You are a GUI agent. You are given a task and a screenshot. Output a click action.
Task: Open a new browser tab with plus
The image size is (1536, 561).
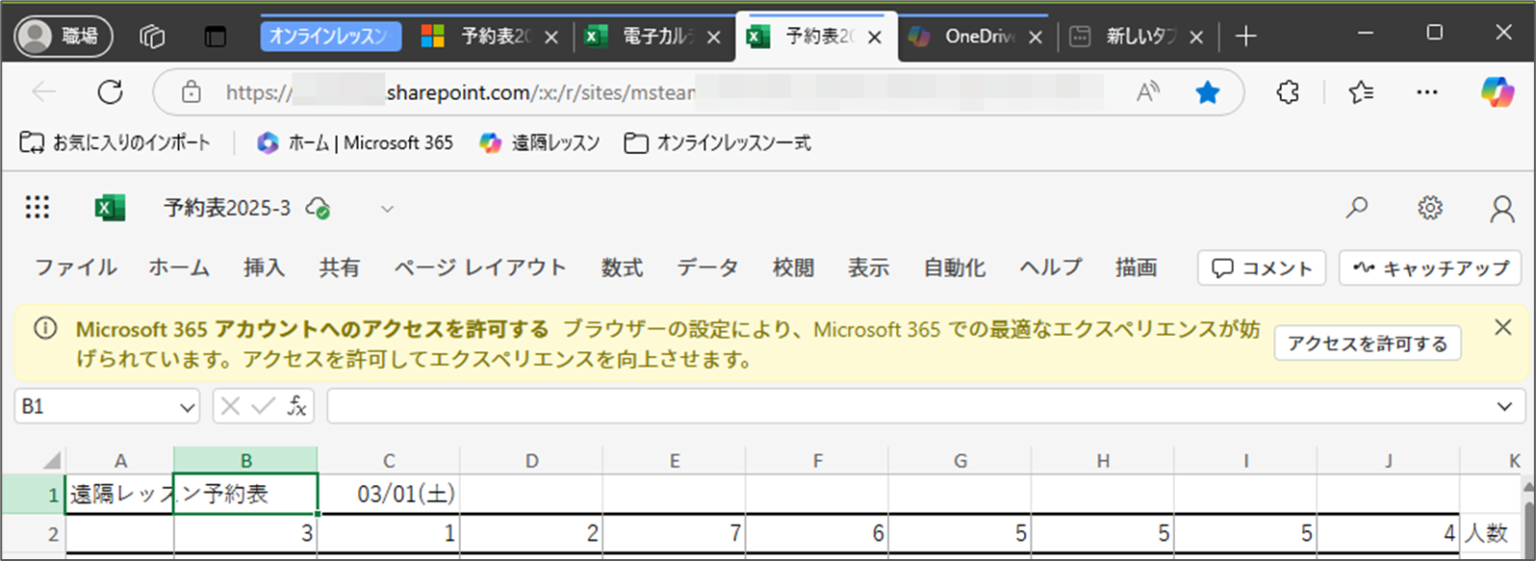click(1245, 37)
